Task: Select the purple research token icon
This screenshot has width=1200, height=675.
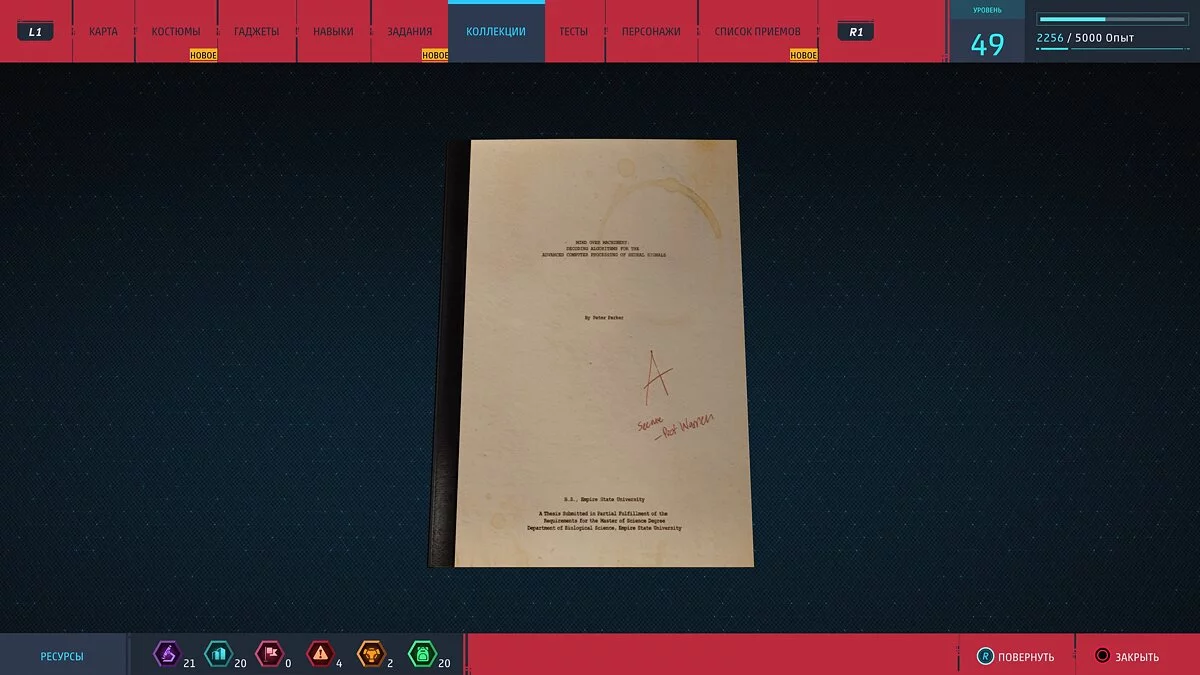Action: (x=167, y=655)
